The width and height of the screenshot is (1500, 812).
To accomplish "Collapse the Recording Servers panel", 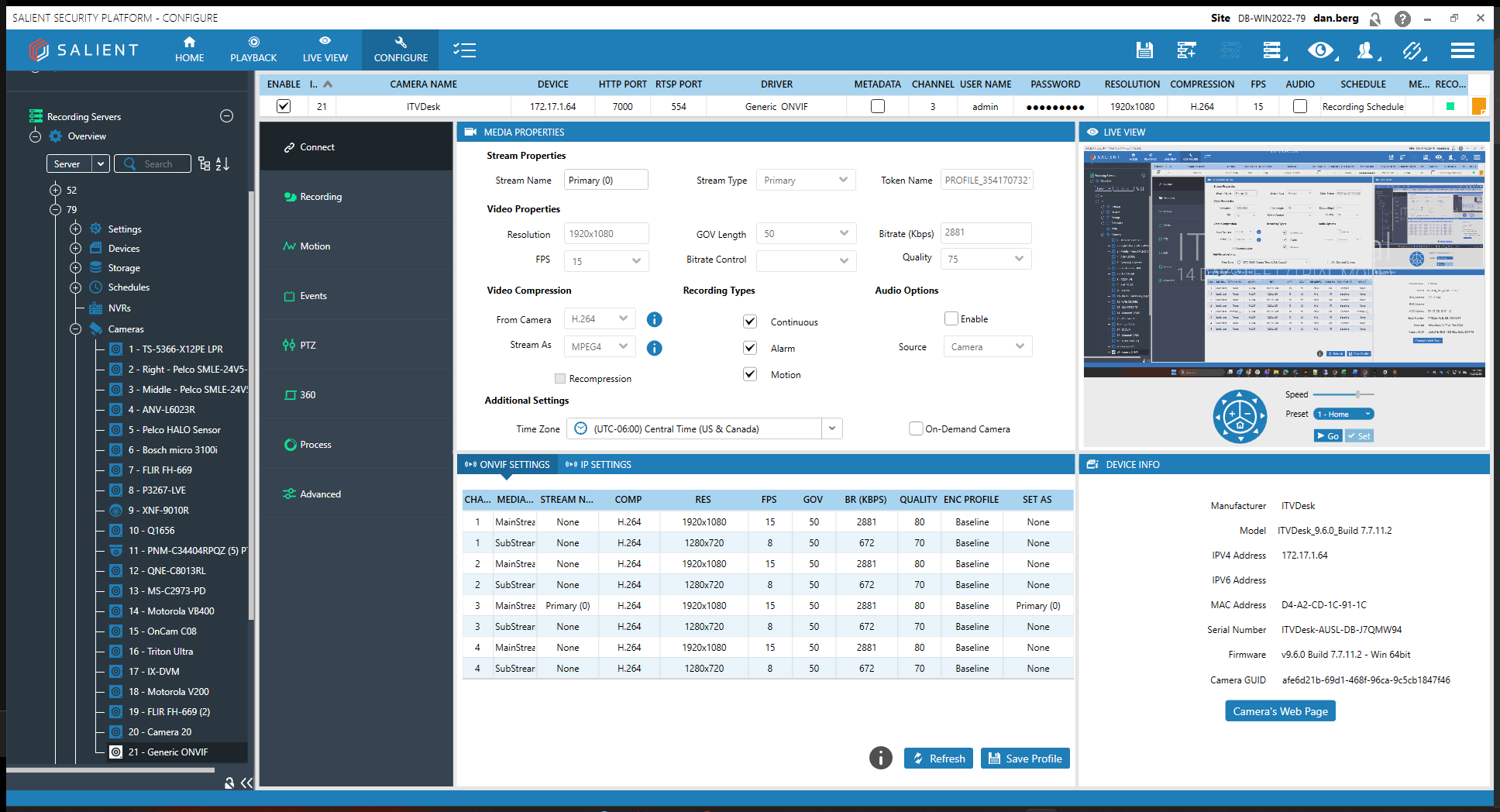I will (226, 115).
